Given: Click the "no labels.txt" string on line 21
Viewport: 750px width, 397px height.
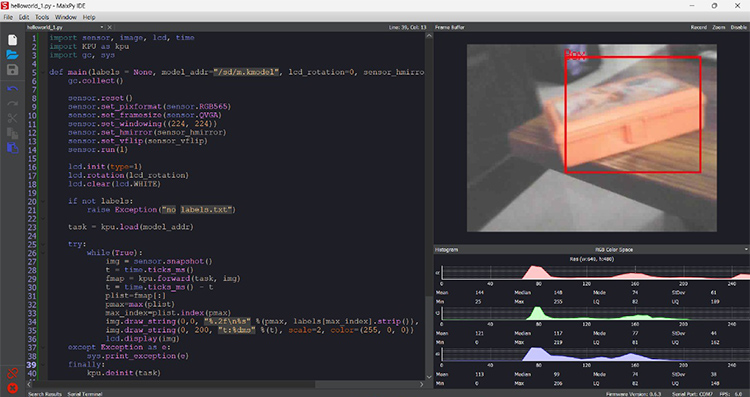Looking at the screenshot, I should 199,210.
